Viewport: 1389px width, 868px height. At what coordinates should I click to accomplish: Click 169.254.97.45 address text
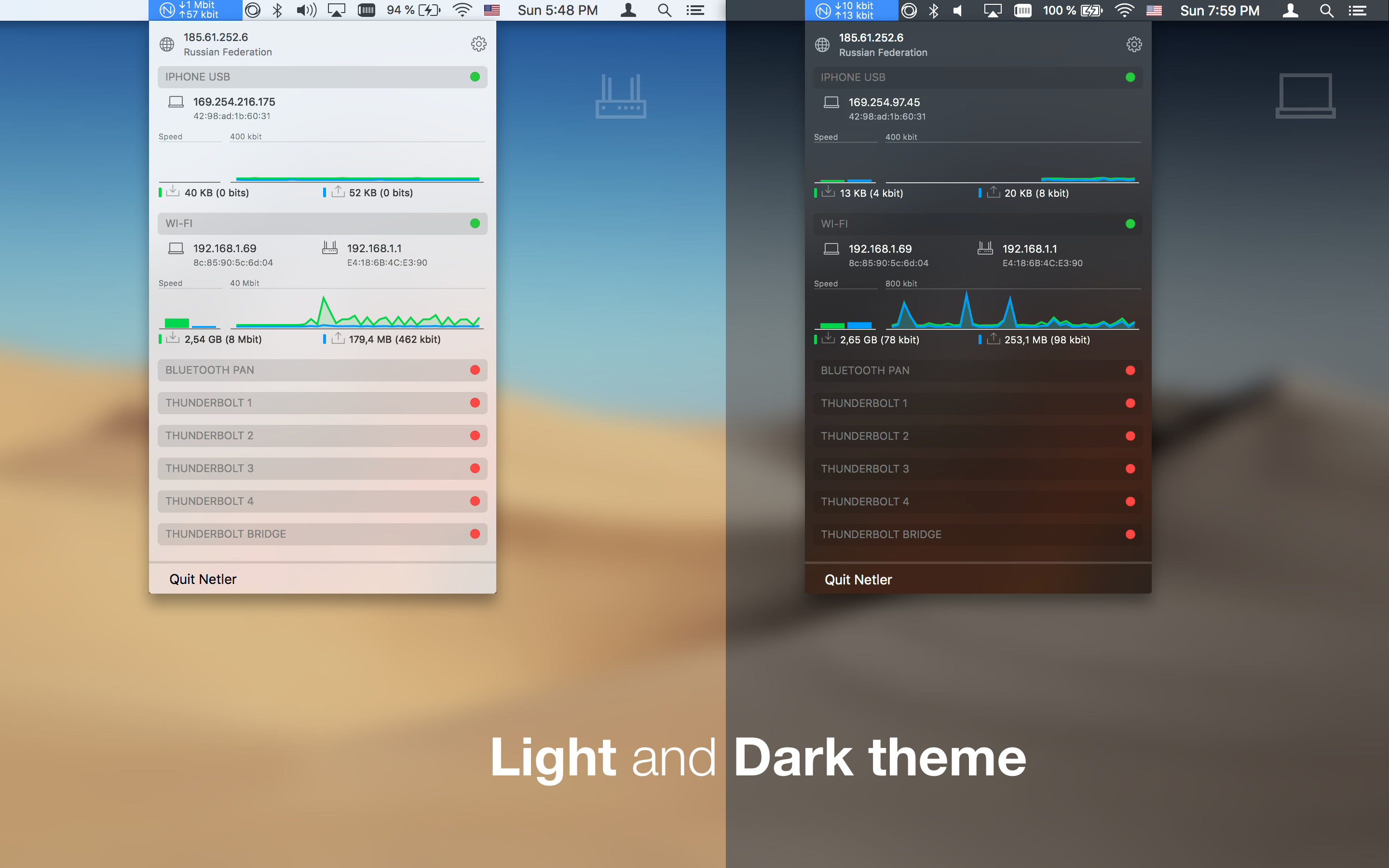885,102
